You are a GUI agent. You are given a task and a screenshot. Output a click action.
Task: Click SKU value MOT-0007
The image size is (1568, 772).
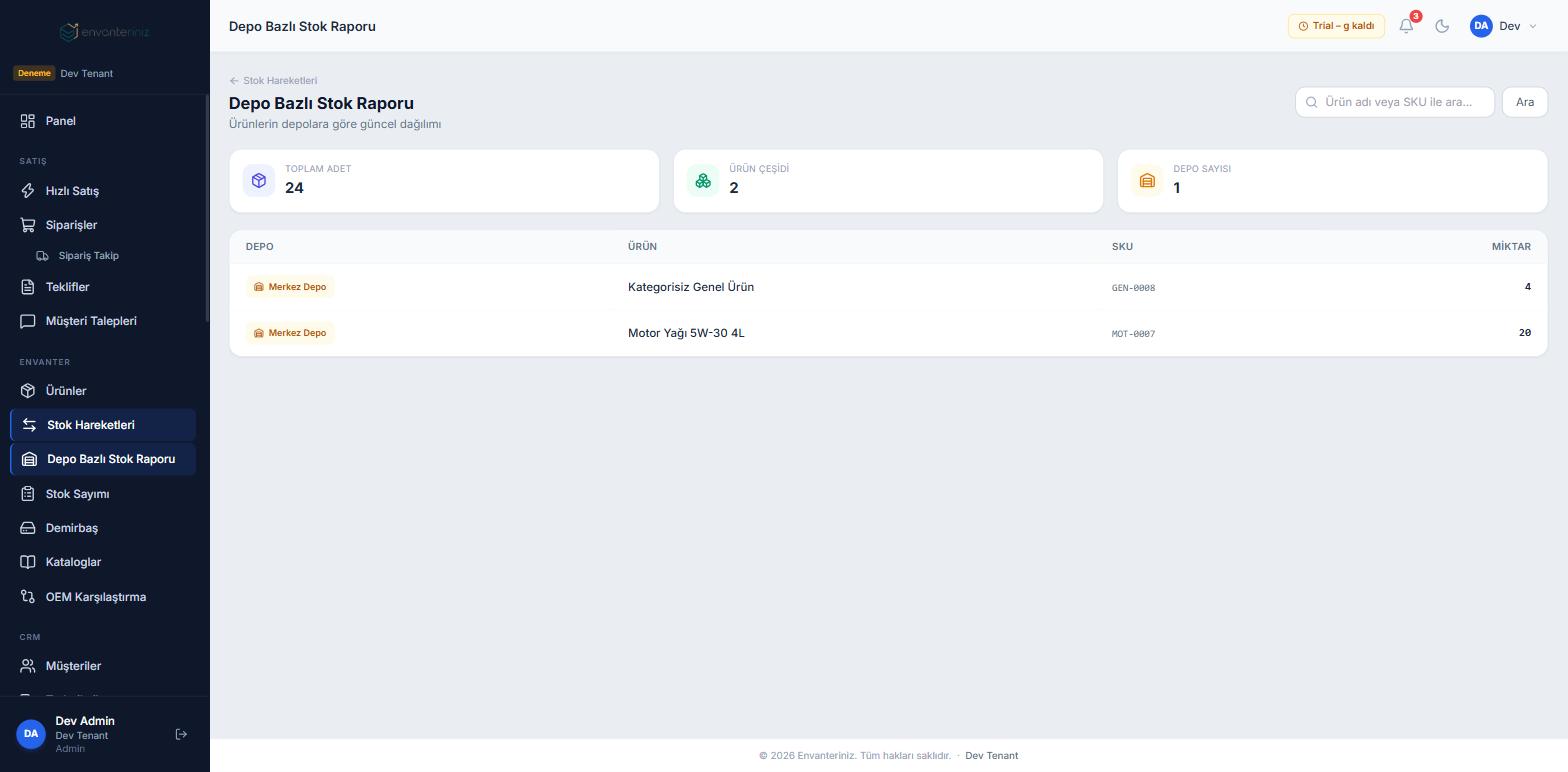[1133, 334]
